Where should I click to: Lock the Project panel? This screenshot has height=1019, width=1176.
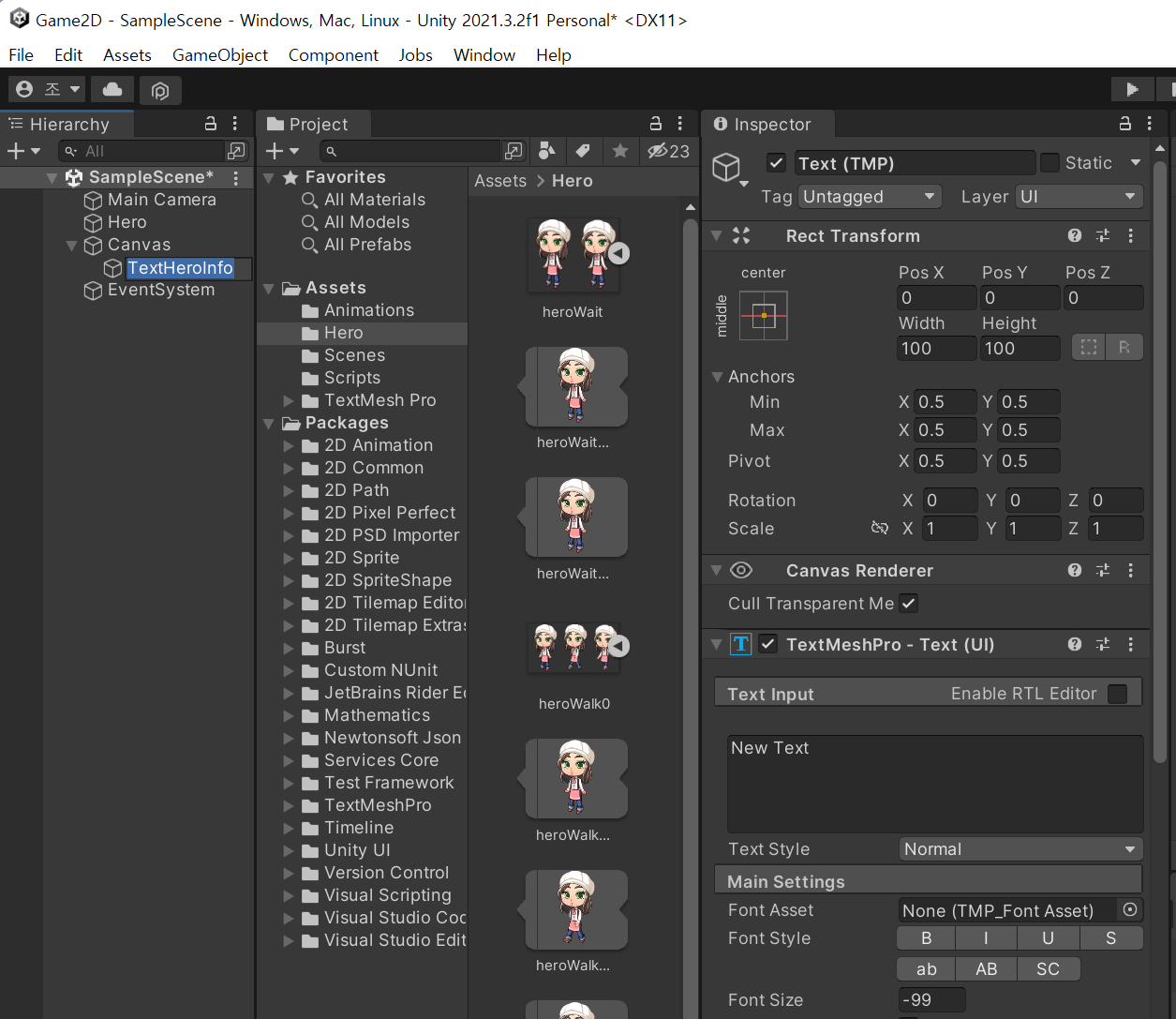[x=656, y=124]
